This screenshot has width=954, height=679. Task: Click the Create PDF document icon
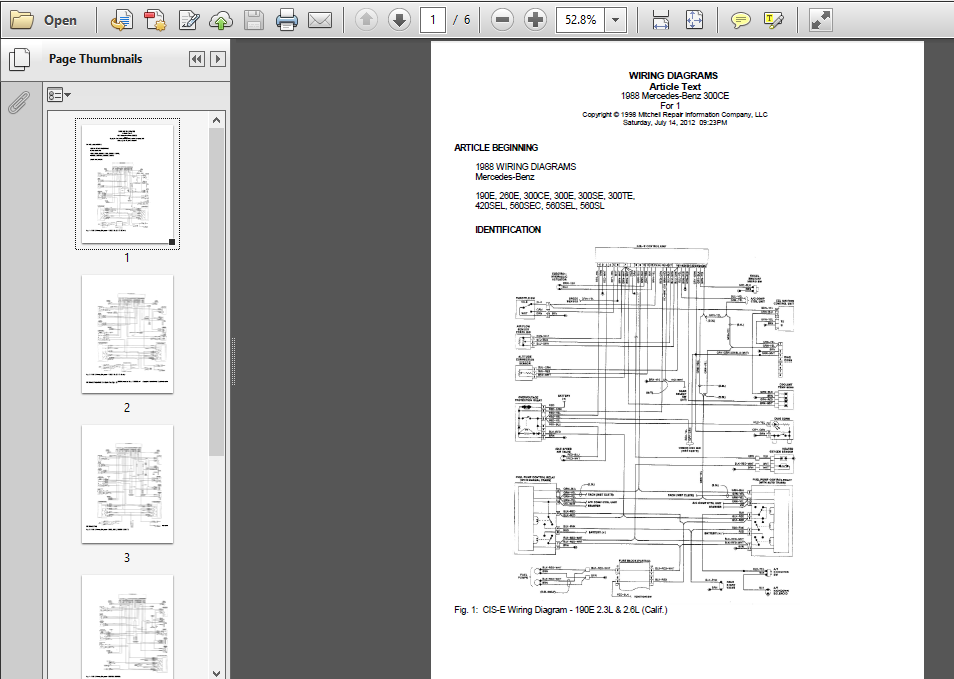[x=155, y=20]
